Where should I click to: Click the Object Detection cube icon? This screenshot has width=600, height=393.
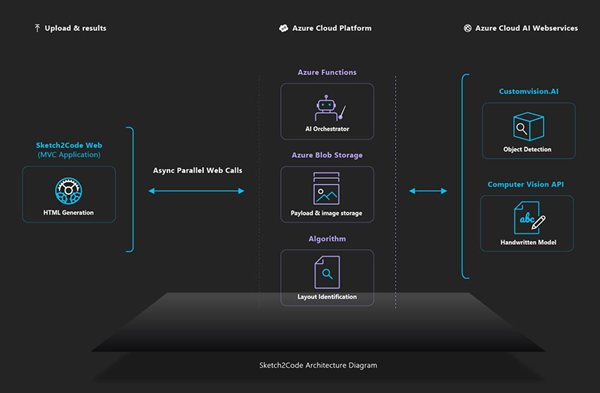coord(528,127)
